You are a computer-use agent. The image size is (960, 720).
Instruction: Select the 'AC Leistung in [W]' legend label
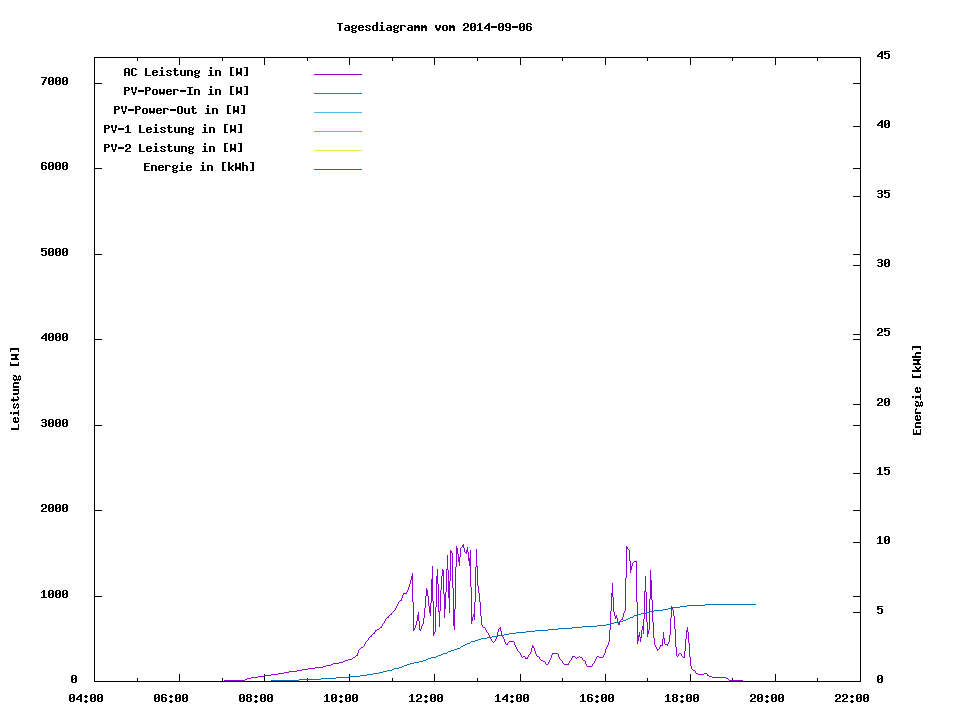tap(186, 72)
